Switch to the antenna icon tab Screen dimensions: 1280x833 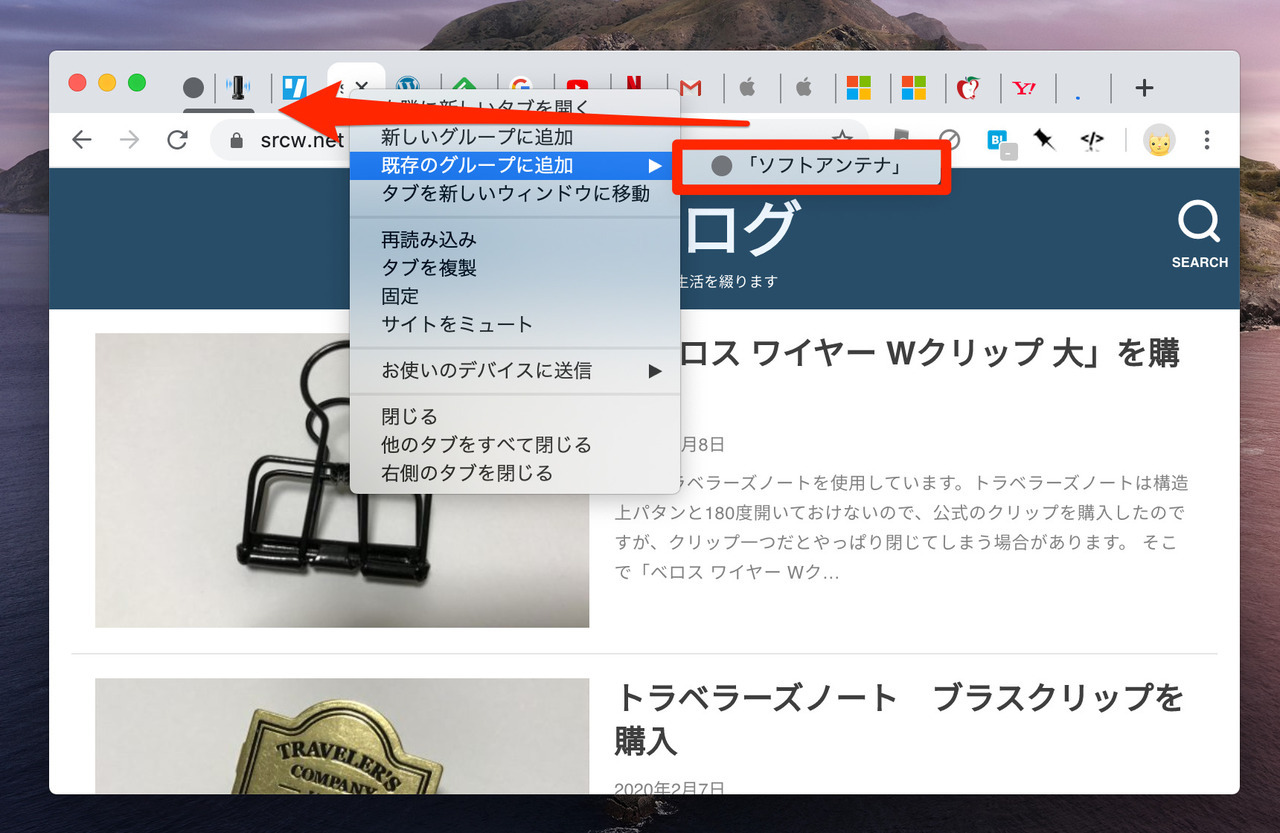tap(238, 88)
